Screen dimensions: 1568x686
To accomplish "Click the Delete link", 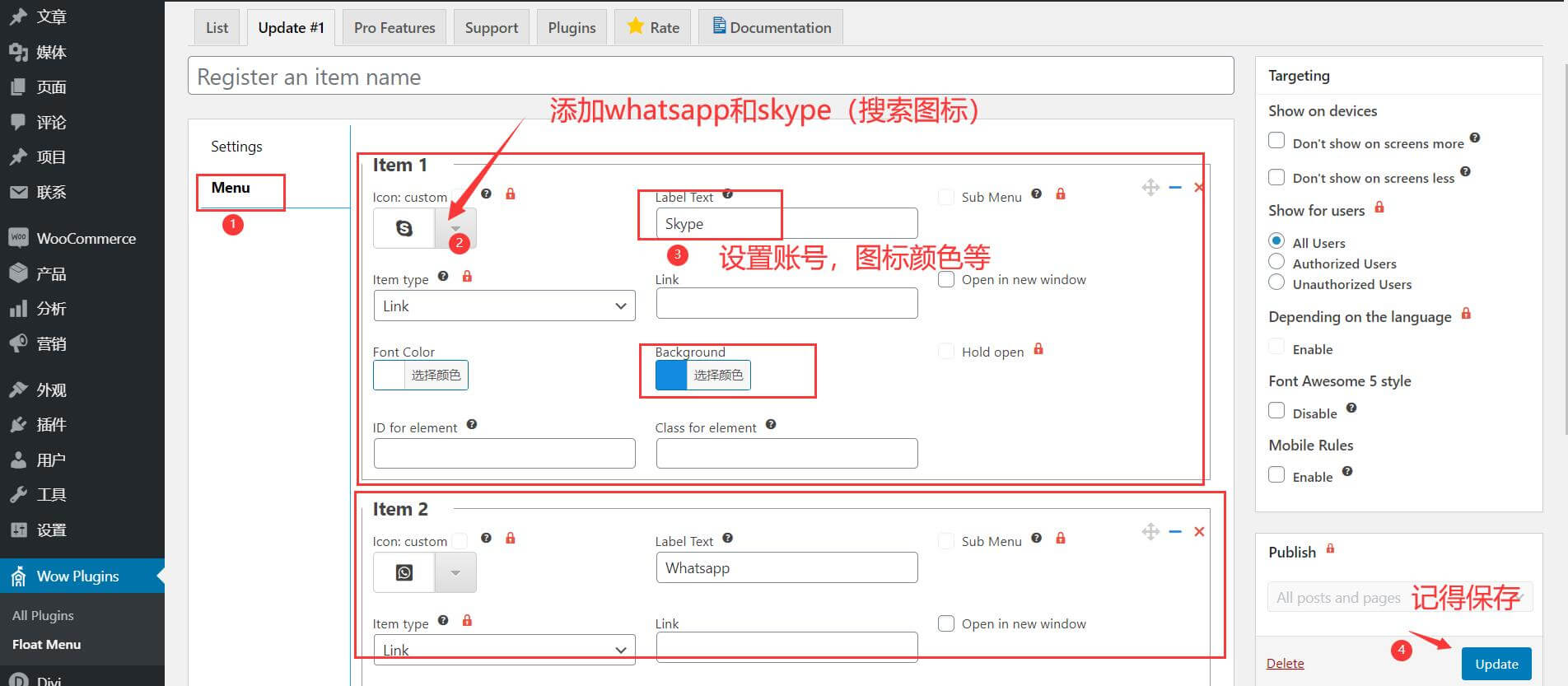I will coord(1285,664).
